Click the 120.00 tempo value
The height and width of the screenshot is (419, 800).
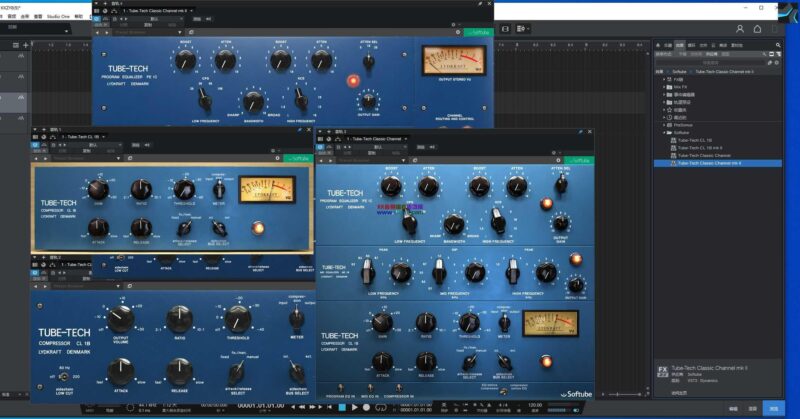[x=535, y=405]
